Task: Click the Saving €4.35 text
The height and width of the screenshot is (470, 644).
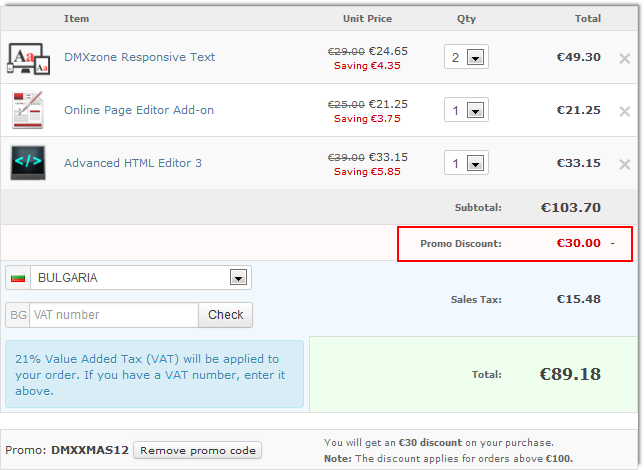Action: (x=367, y=66)
